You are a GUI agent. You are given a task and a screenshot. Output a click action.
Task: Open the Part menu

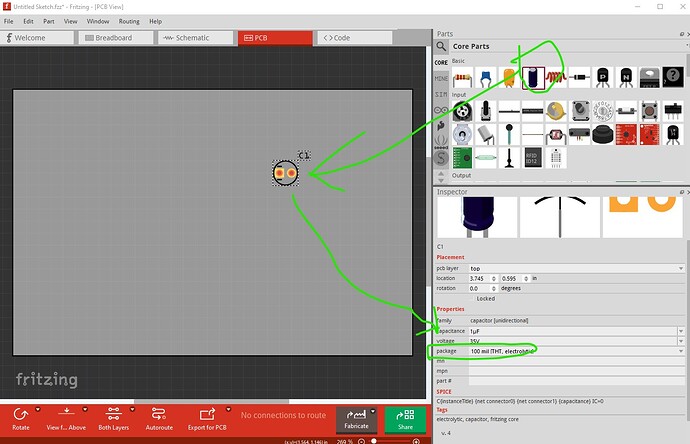(48, 21)
